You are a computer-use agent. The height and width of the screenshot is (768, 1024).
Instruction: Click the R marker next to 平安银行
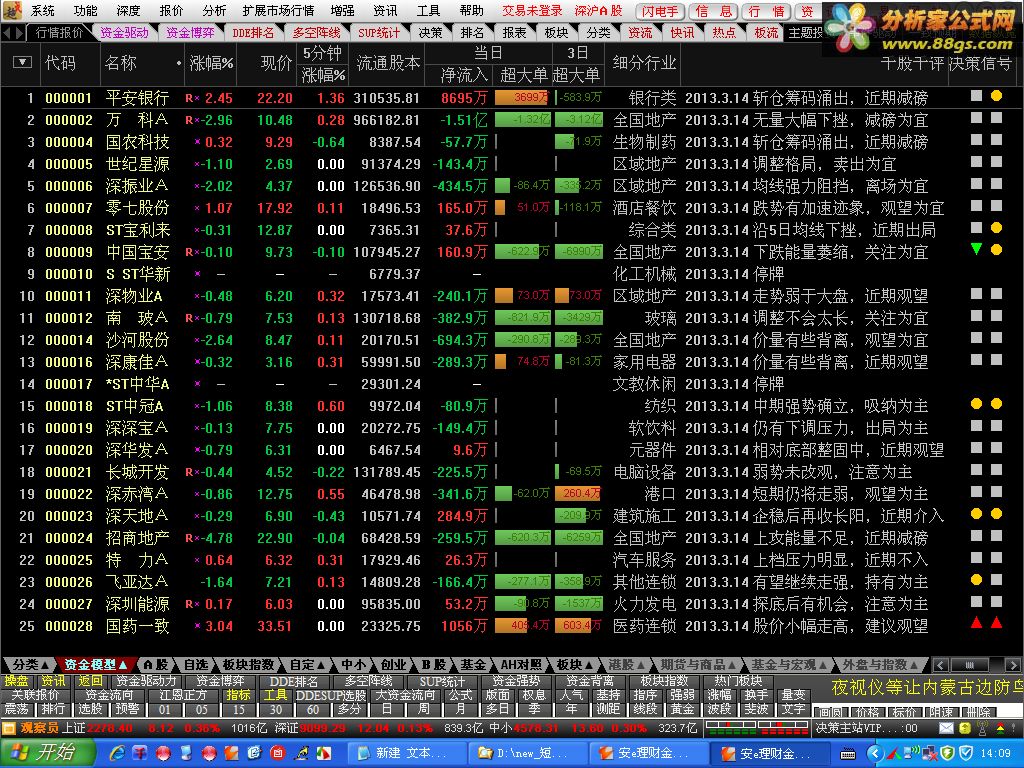click(189, 98)
